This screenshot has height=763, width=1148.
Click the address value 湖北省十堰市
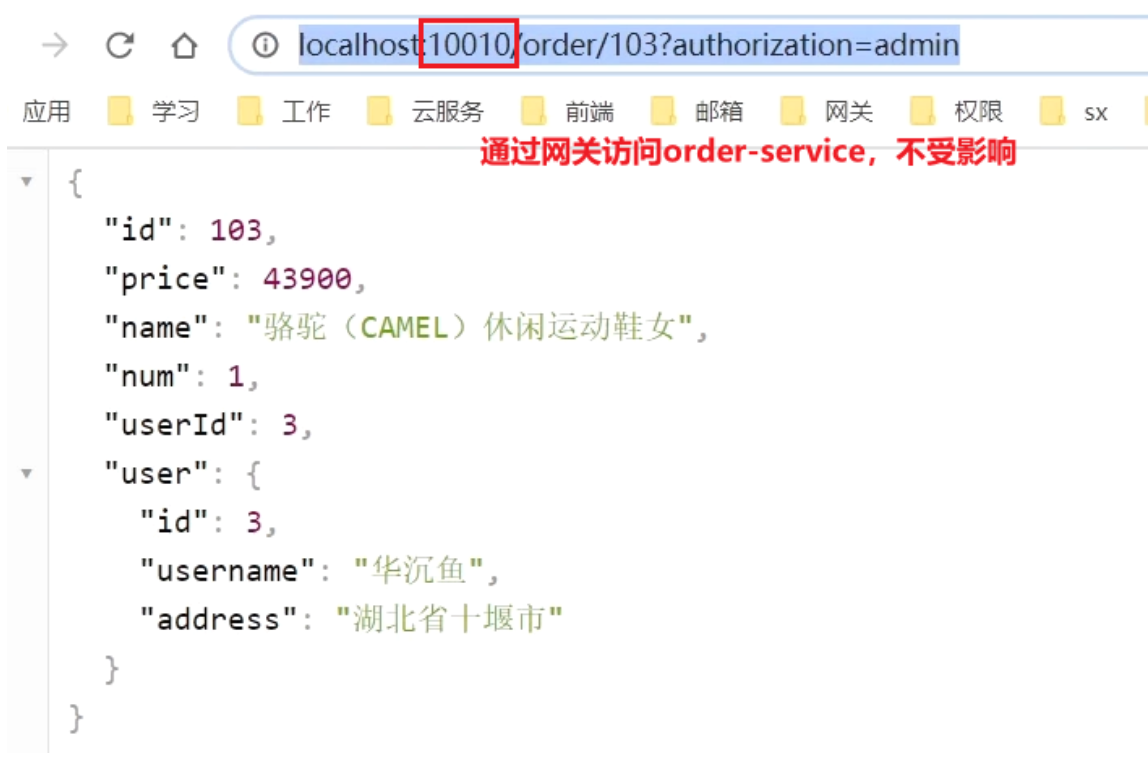click(450, 619)
